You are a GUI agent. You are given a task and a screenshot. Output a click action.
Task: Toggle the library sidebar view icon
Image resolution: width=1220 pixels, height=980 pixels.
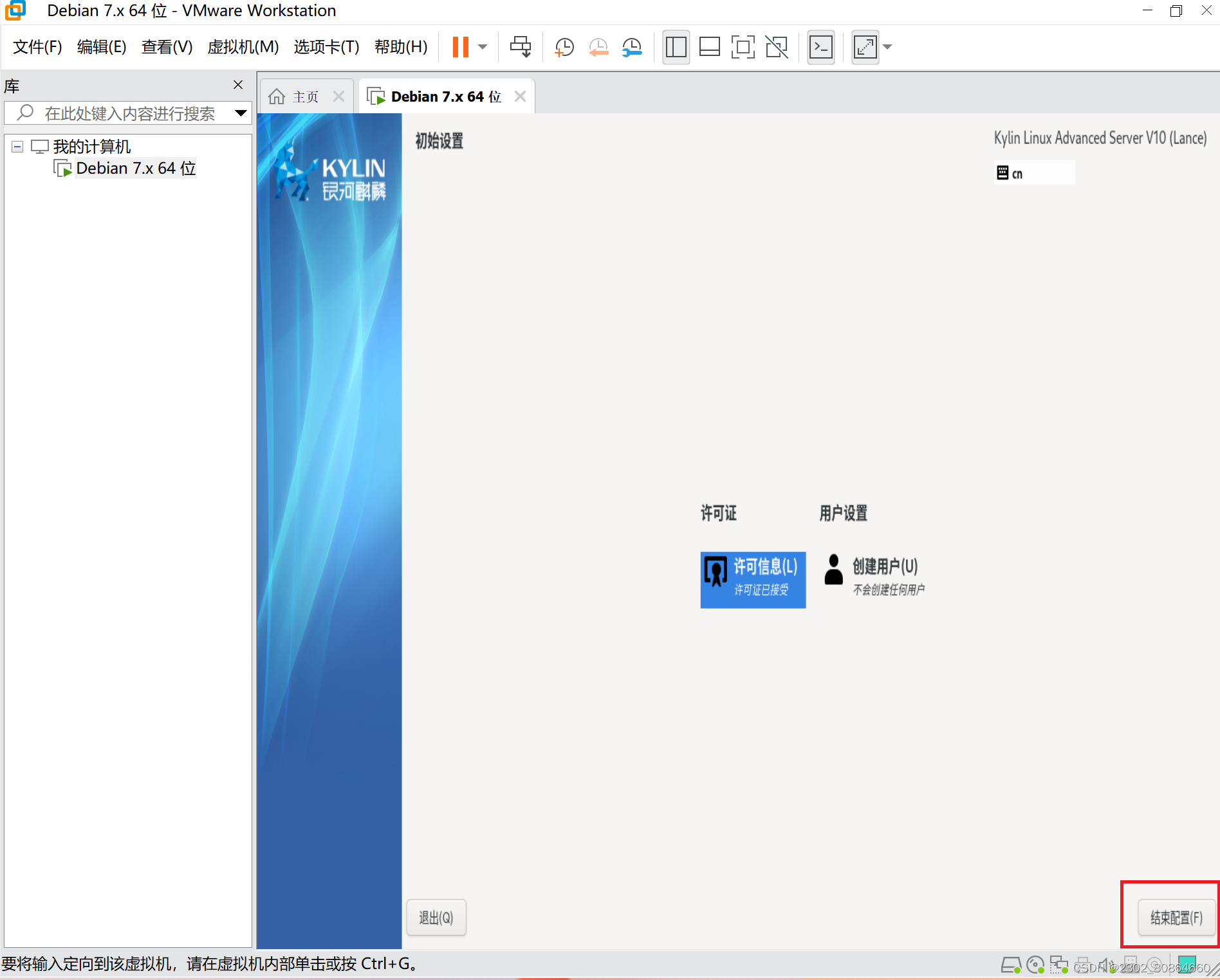pos(676,47)
